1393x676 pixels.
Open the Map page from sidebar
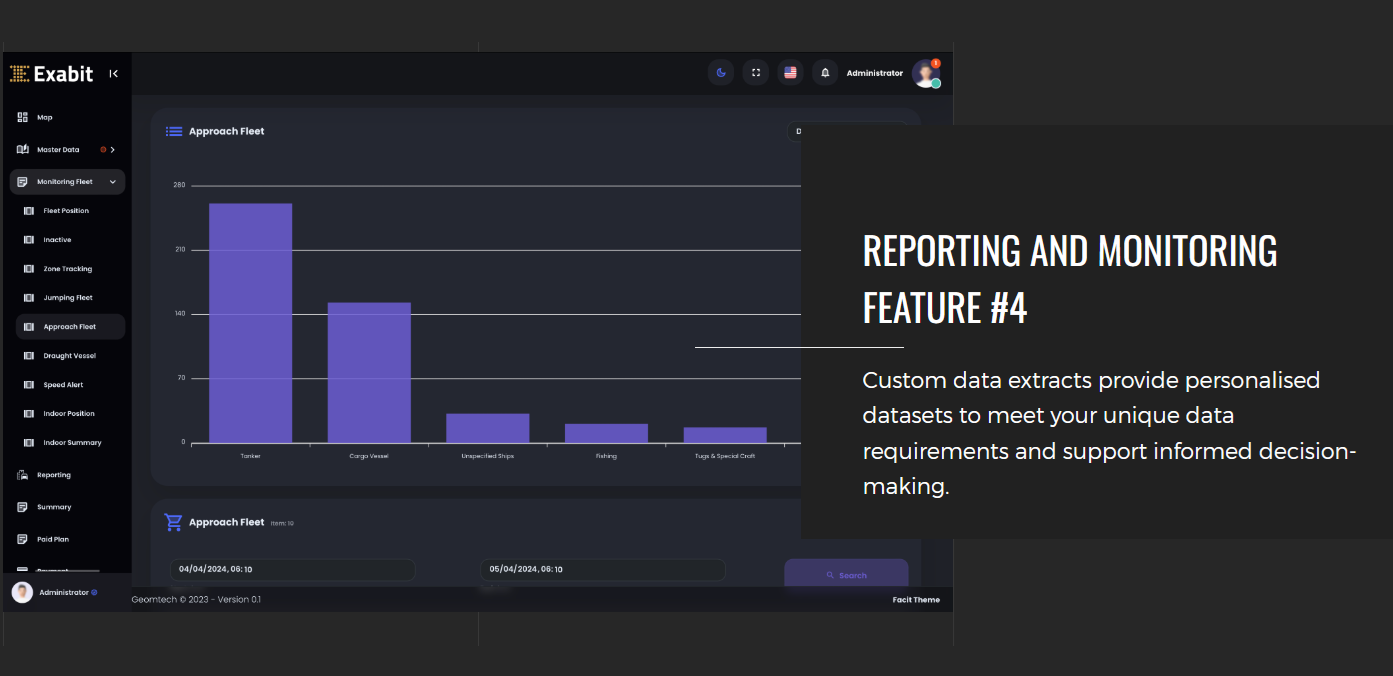pos(44,117)
